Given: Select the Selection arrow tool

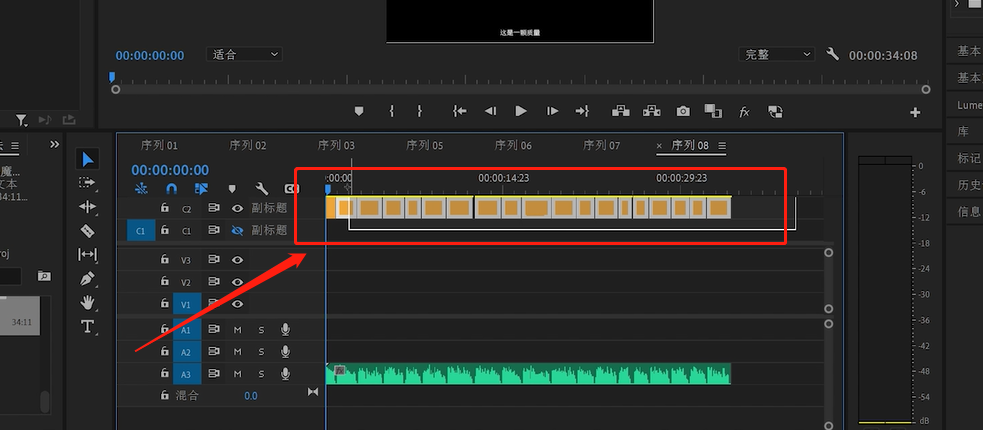Looking at the screenshot, I should [x=88, y=159].
